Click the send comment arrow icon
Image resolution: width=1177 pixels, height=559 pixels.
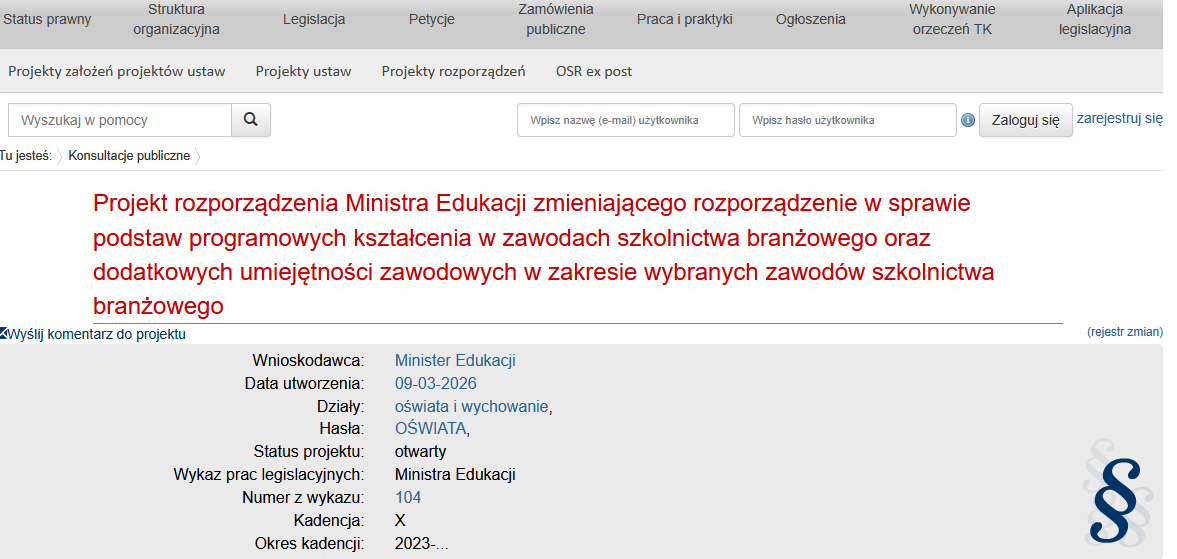tap(4, 334)
